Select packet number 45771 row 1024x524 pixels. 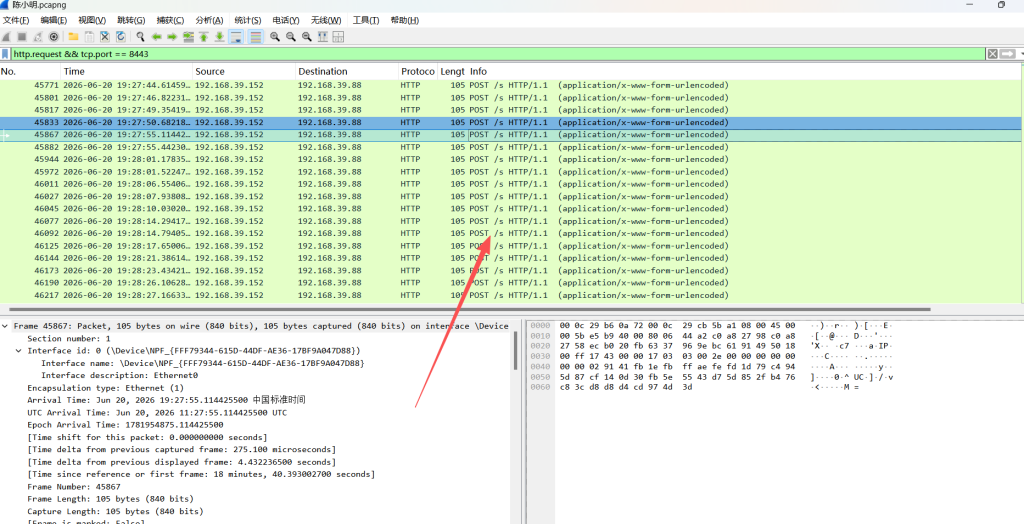[509, 85]
